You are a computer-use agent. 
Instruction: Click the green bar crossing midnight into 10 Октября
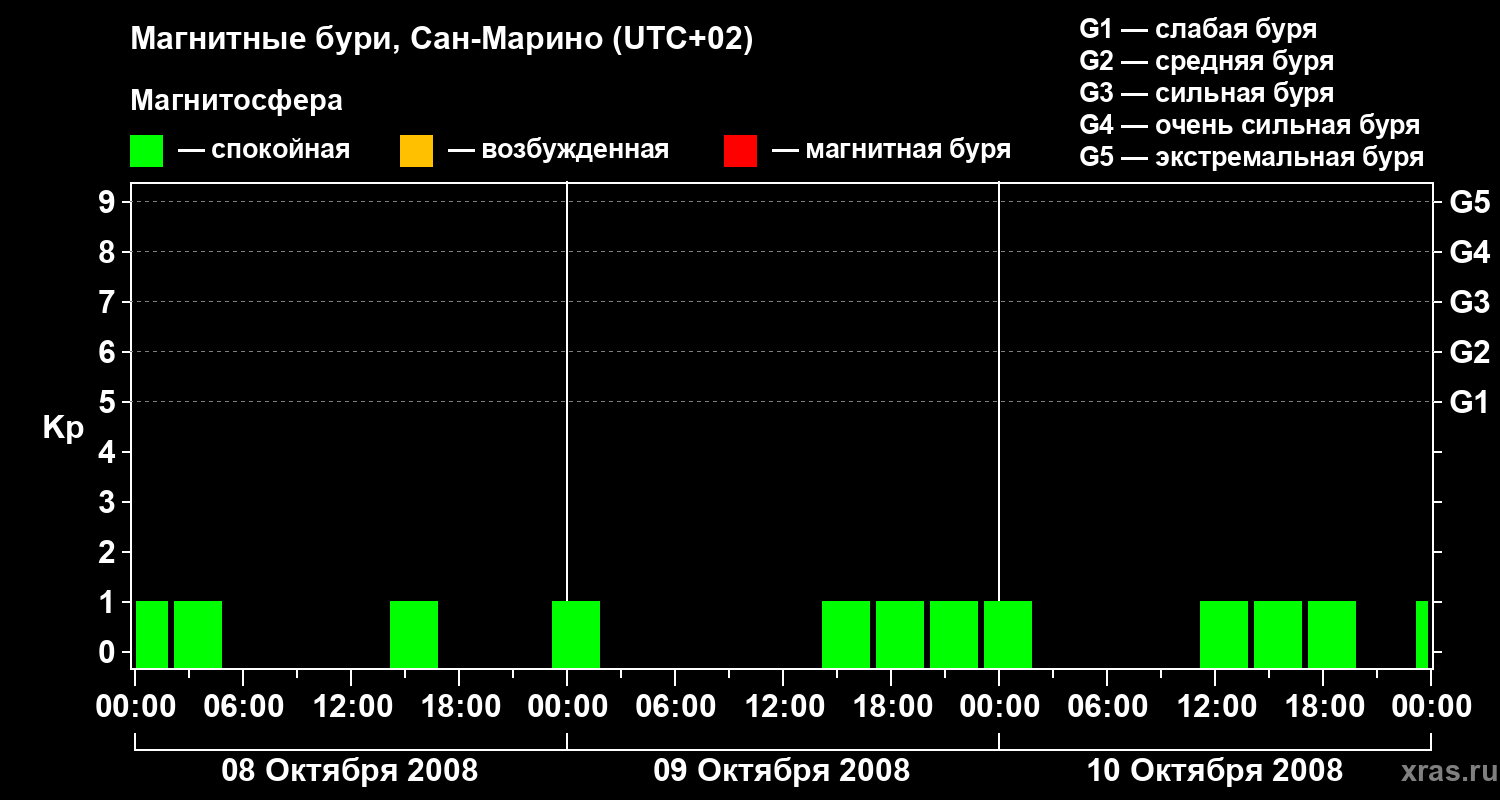[1008, 634]
